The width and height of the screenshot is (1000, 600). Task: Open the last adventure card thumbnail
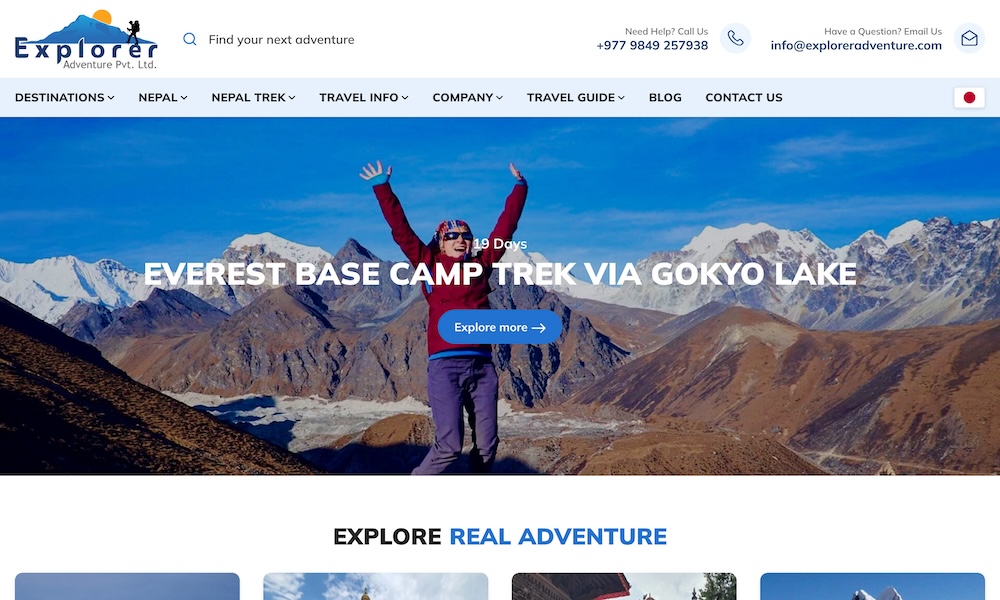pos(872,586)
